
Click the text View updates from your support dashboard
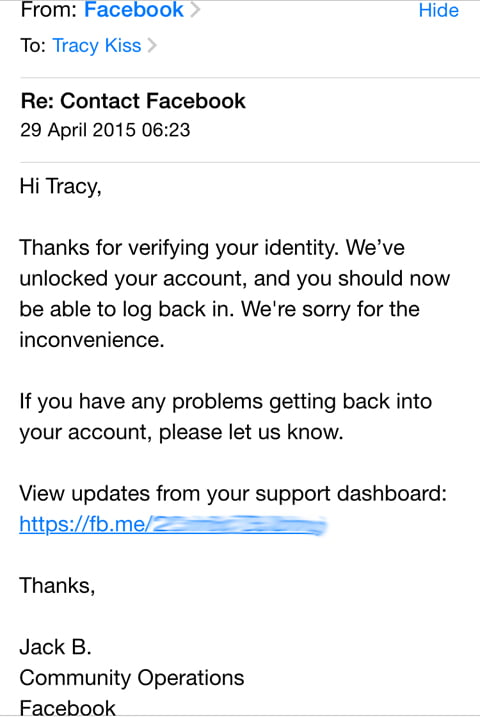point(233,494)
